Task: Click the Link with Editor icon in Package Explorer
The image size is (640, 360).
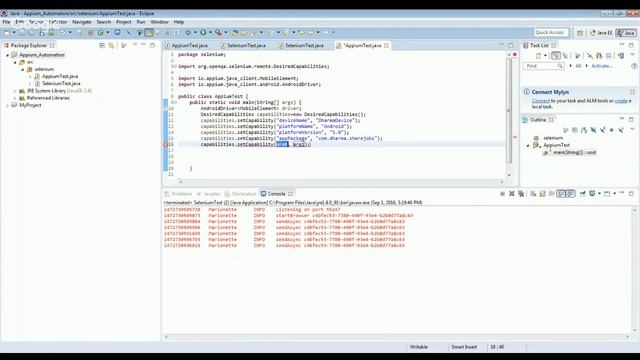Action: pyautogui.click(x=111, y=45)
